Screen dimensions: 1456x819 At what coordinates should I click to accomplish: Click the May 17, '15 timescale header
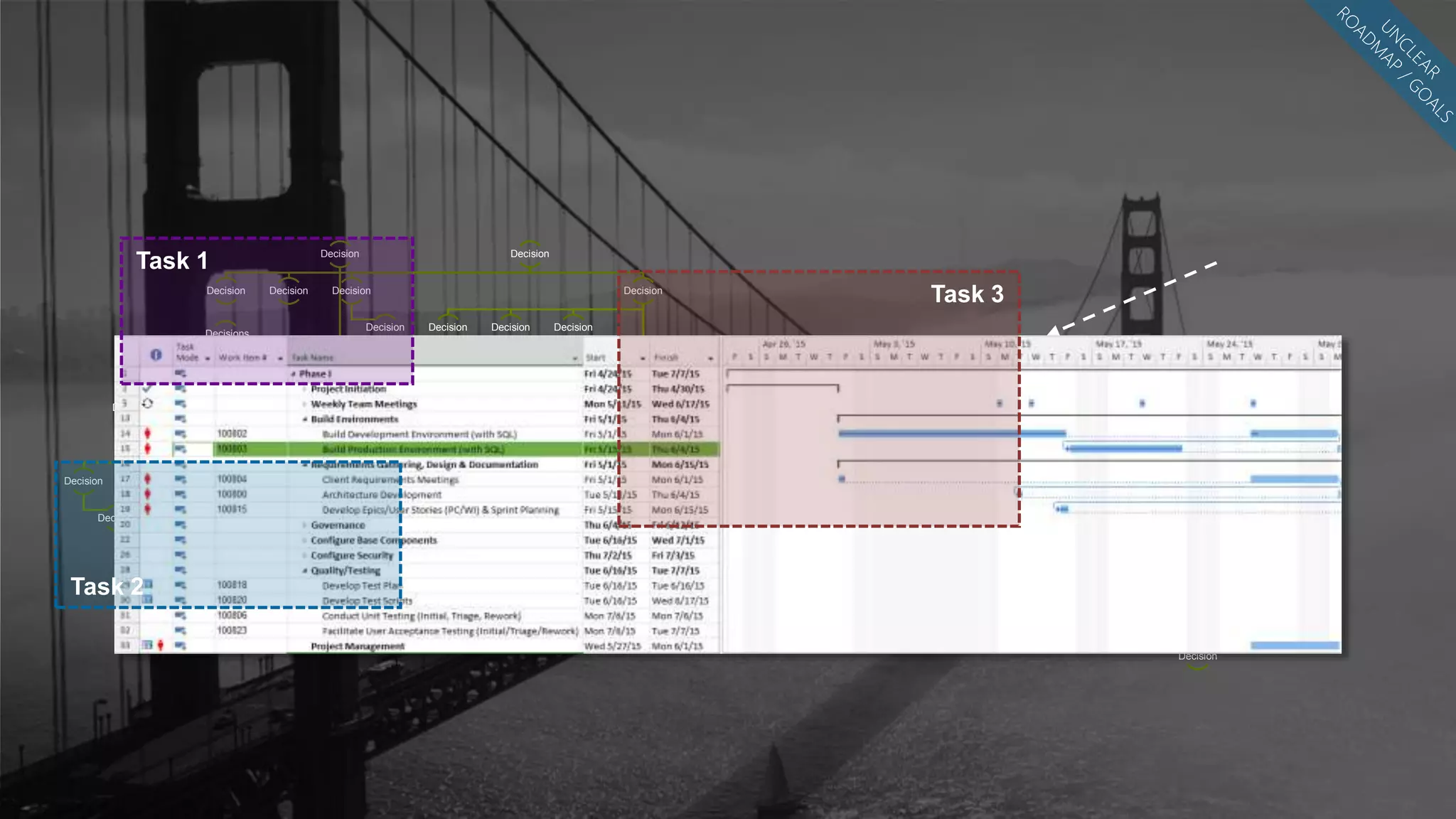[x=1118, y=344]
